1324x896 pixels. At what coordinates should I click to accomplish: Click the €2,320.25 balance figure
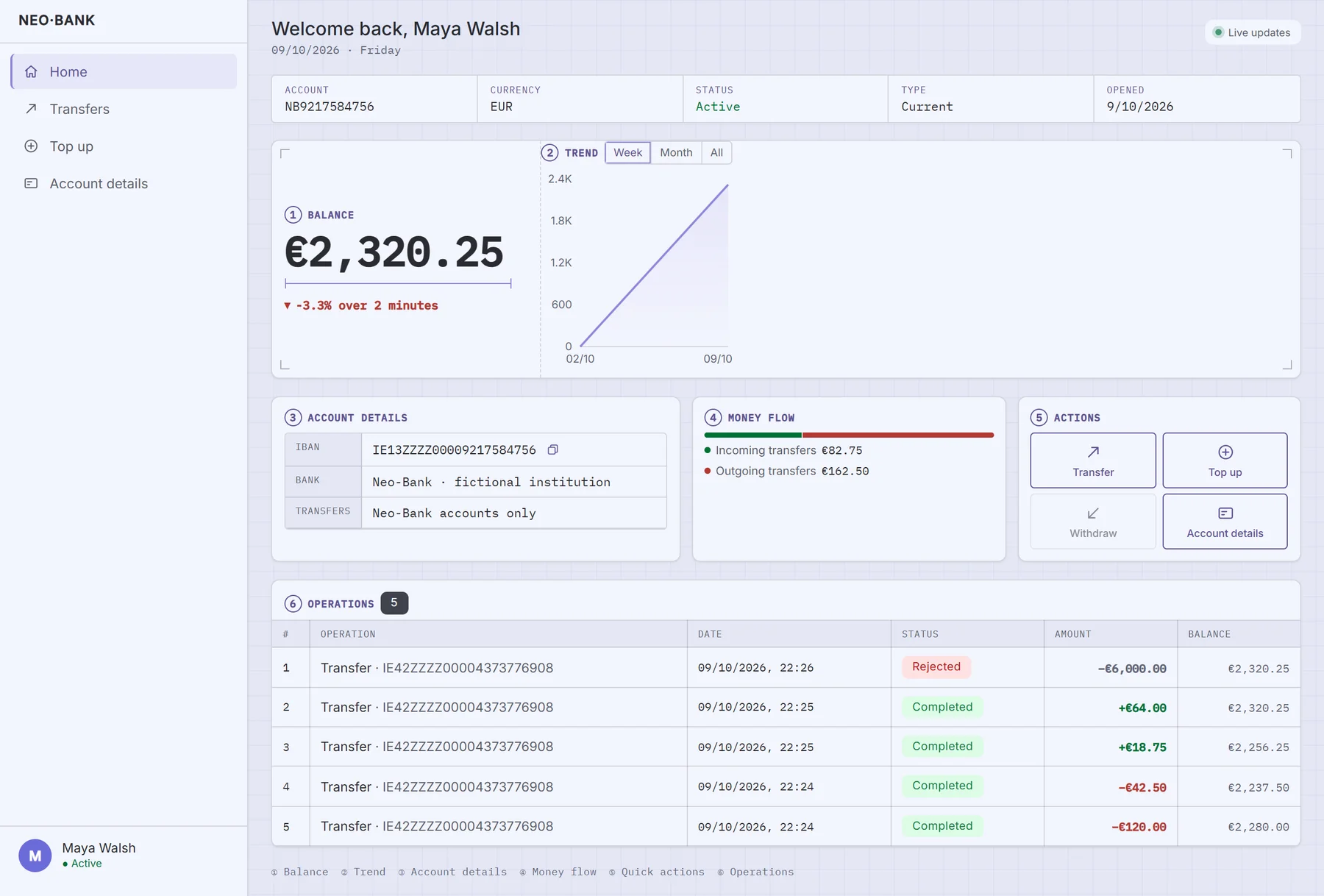coord(394,252)
